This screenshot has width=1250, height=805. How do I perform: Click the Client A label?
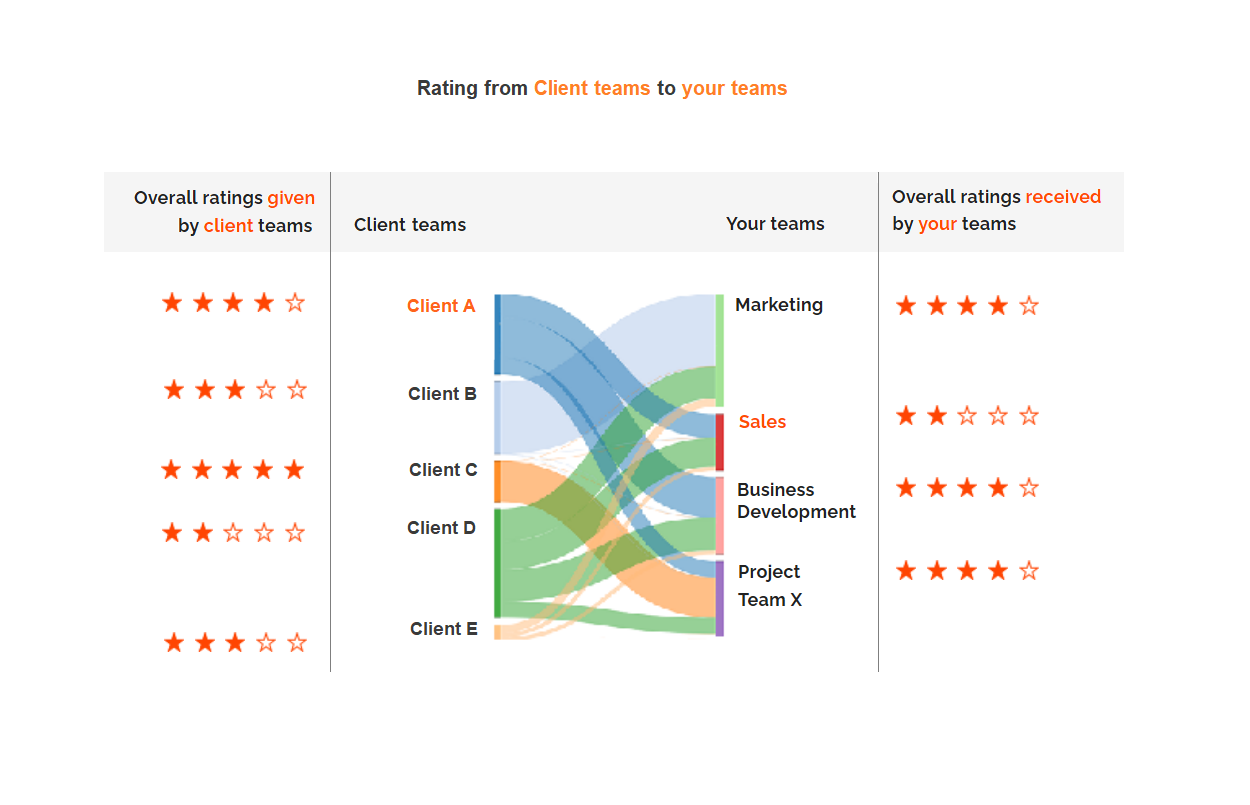(441, 306)
